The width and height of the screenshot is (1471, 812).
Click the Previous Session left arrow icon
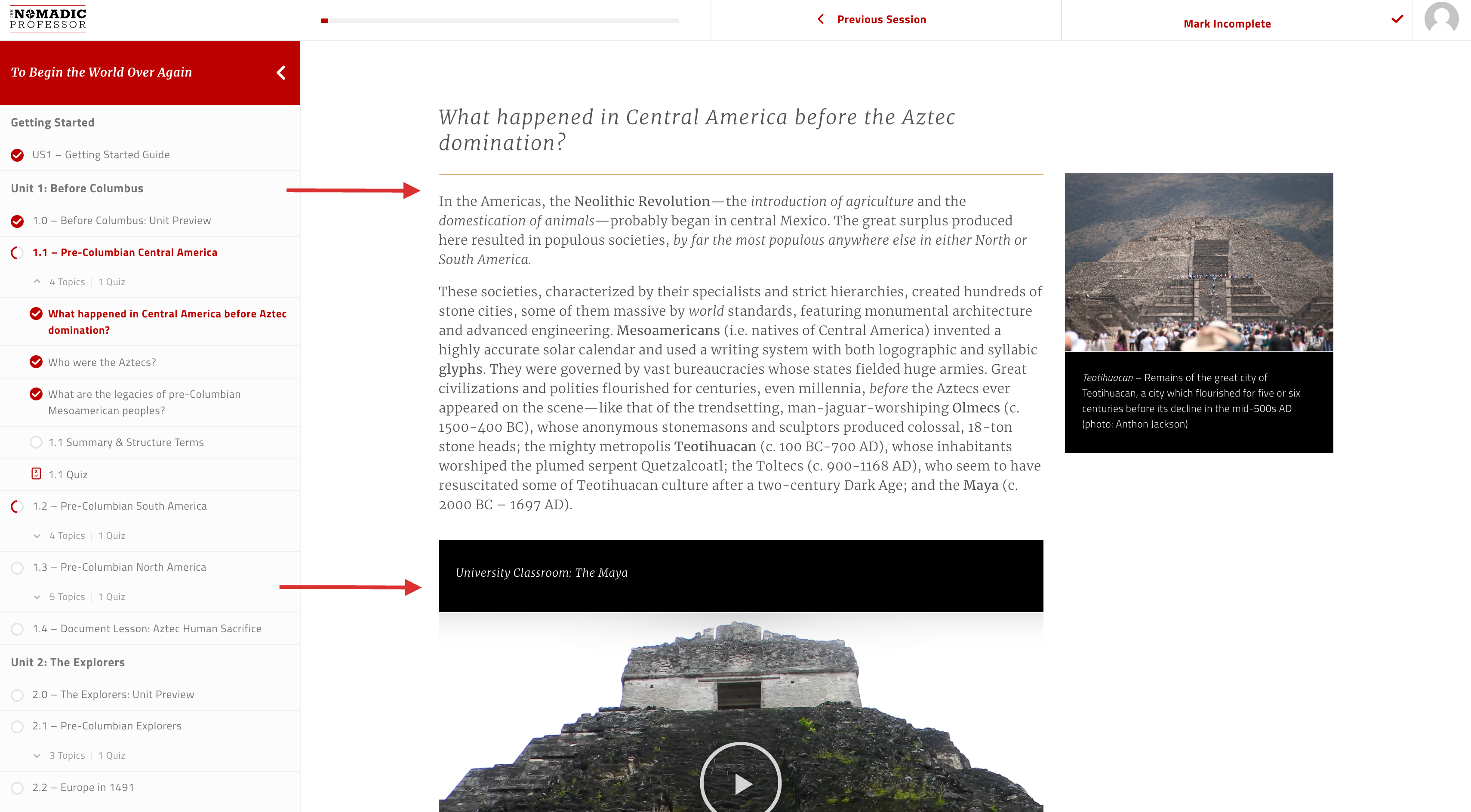coord(821,19)
